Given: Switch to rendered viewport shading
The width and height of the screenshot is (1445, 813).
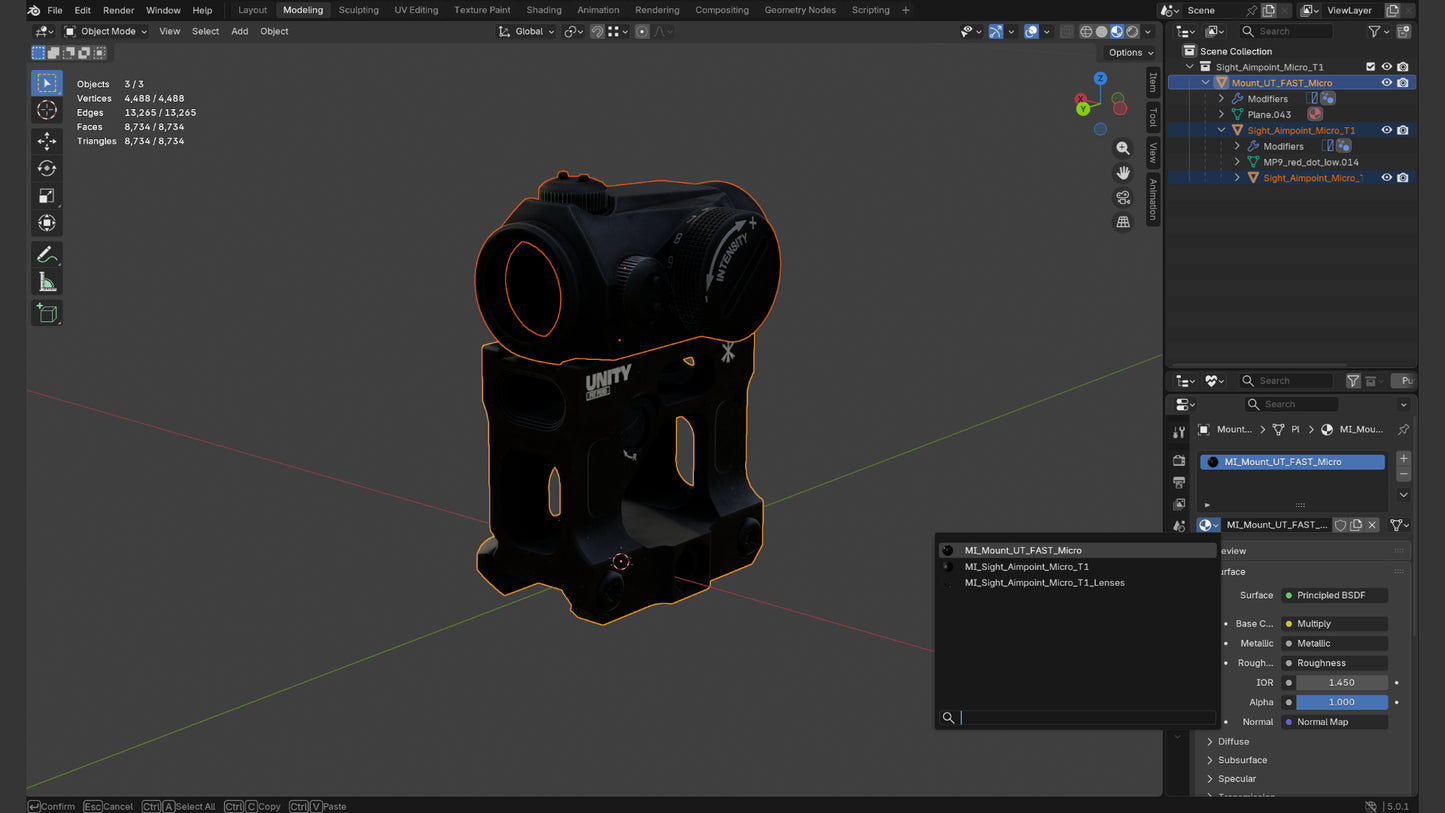Looking at the screenshot, I should (1132, 31).
